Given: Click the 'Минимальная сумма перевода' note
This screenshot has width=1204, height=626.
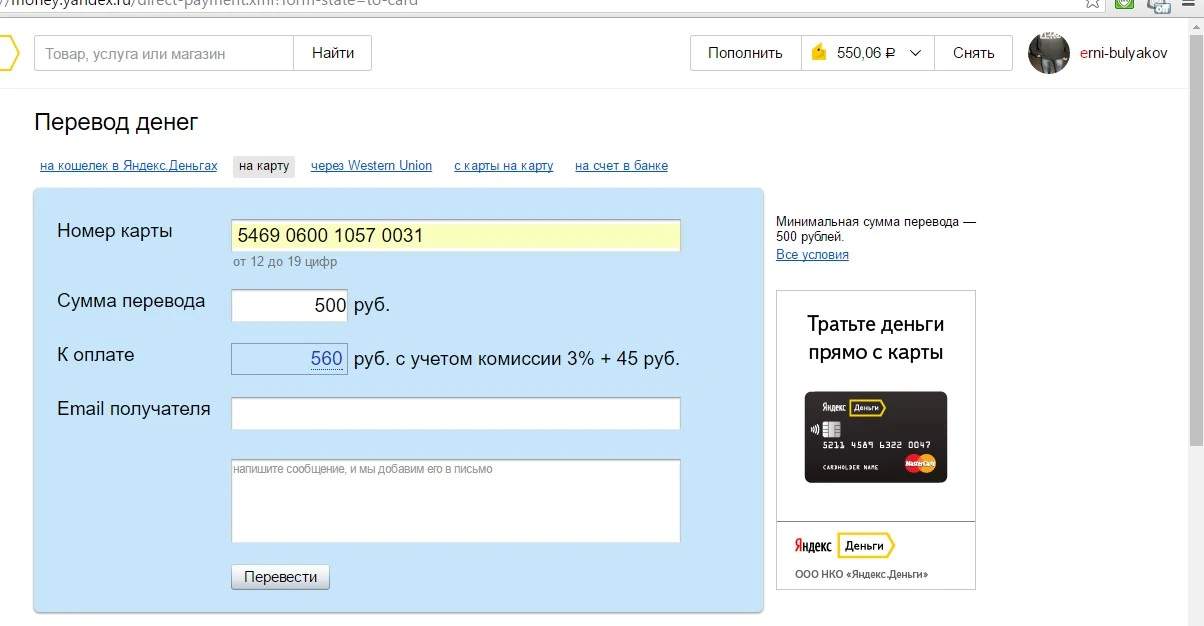Looking at the screenshot, I should tap(876, 229).
